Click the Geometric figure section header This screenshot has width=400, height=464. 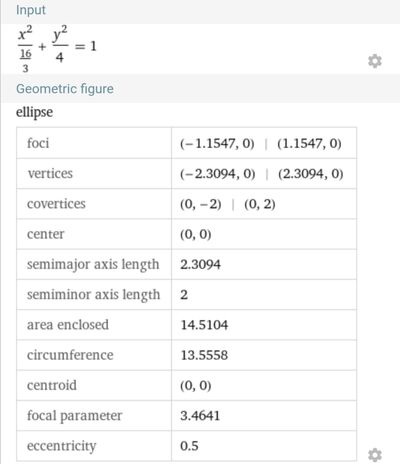(65, 89)
